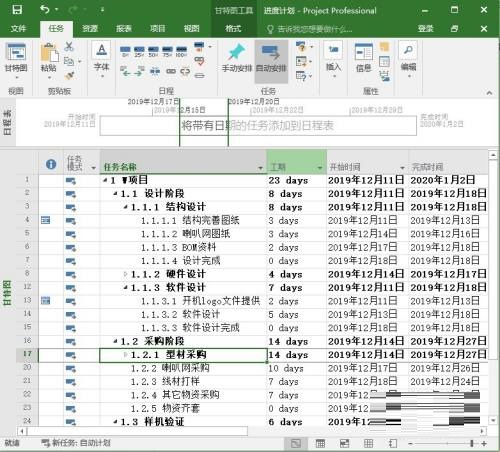Open the Gantt chart view button (甘特图)
The image size is (500, 452).
(16, 60)
